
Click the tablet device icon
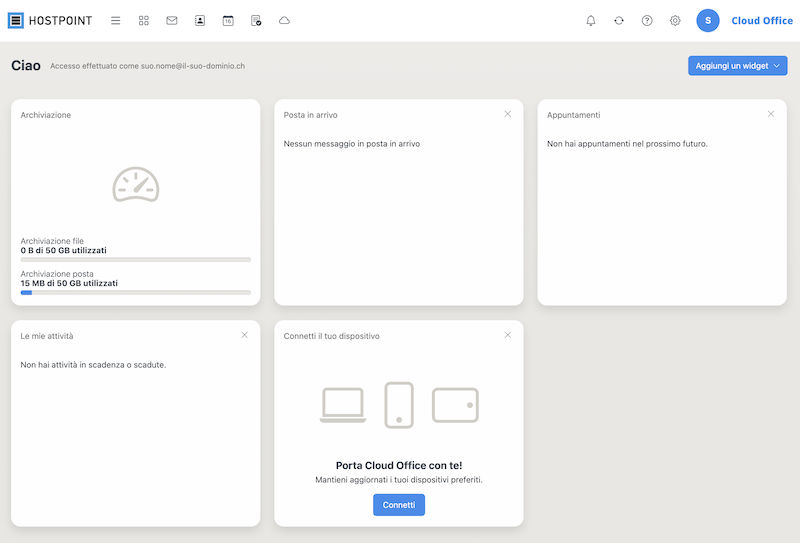point(455,405)
